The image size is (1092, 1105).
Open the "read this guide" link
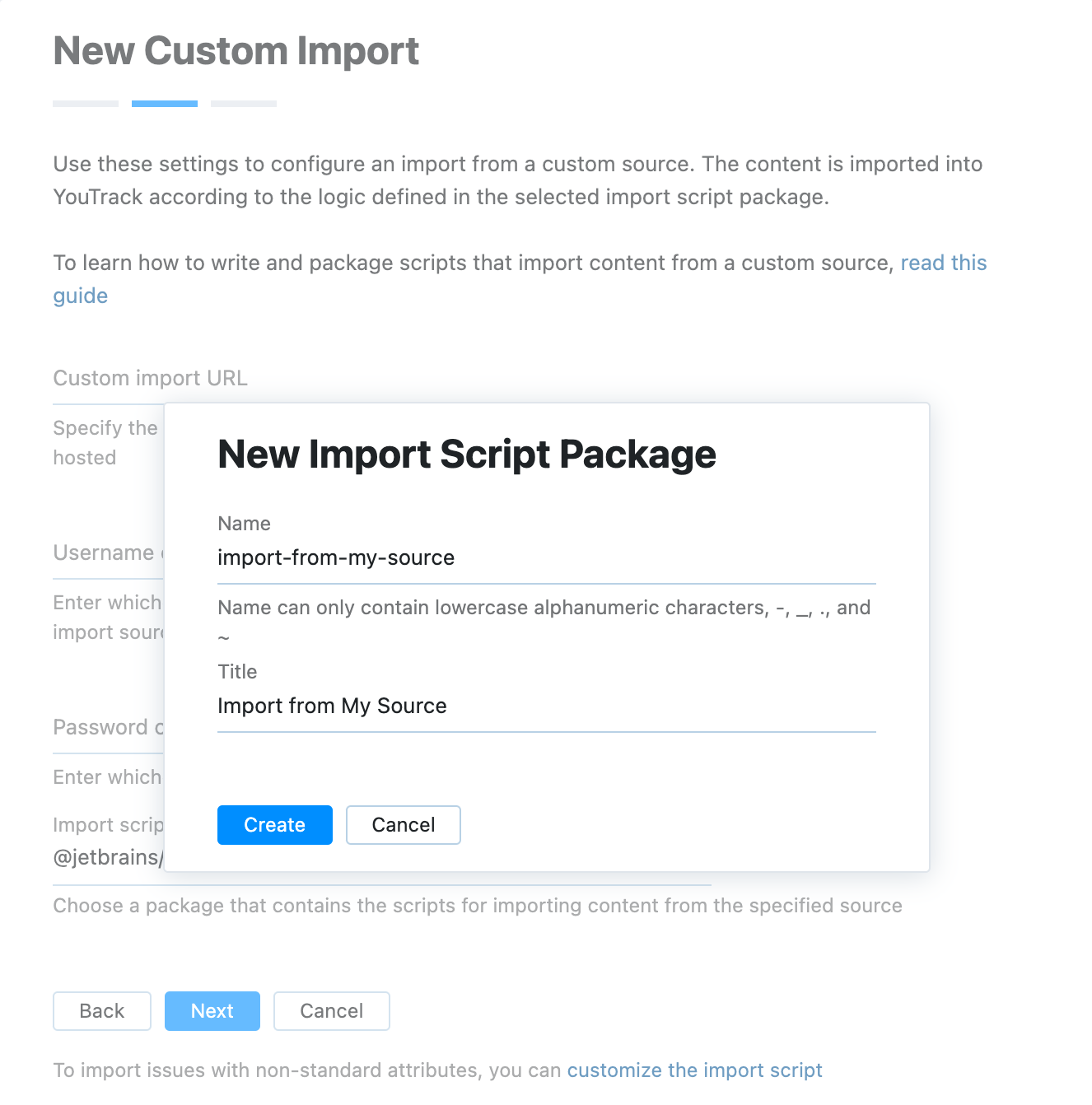(943, 262)
